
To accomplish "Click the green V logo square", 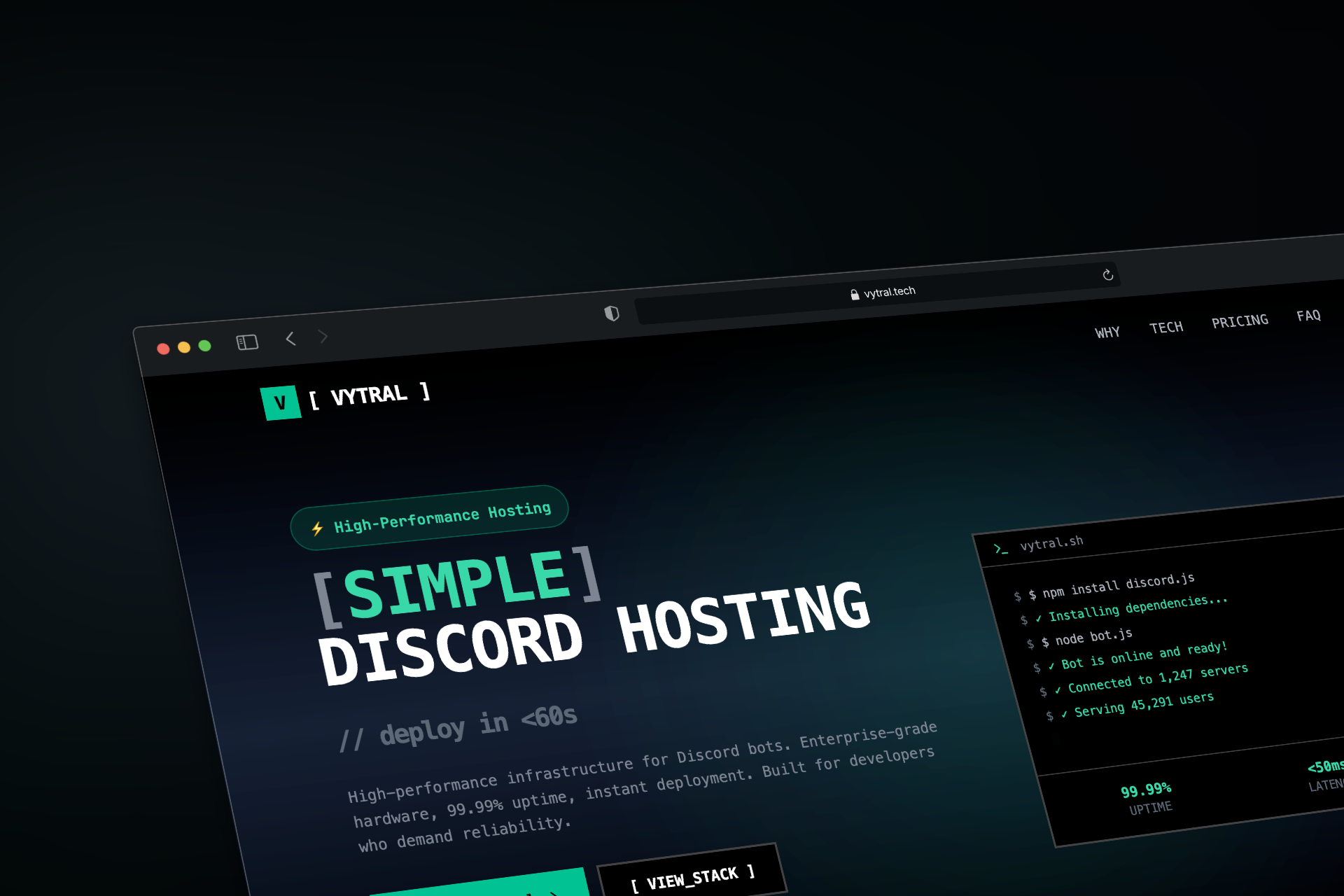I will click(281, 402).
